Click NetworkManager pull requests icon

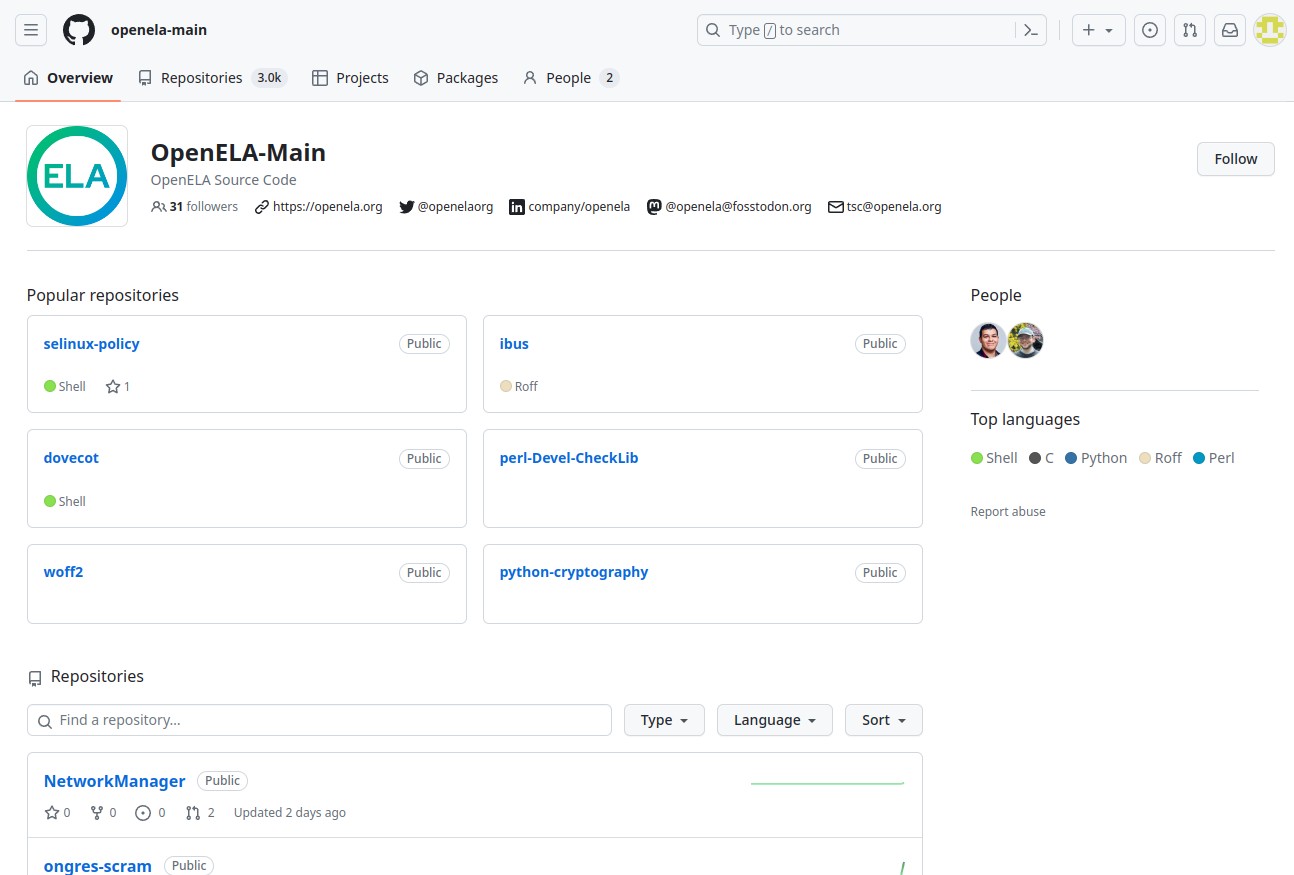193,813
